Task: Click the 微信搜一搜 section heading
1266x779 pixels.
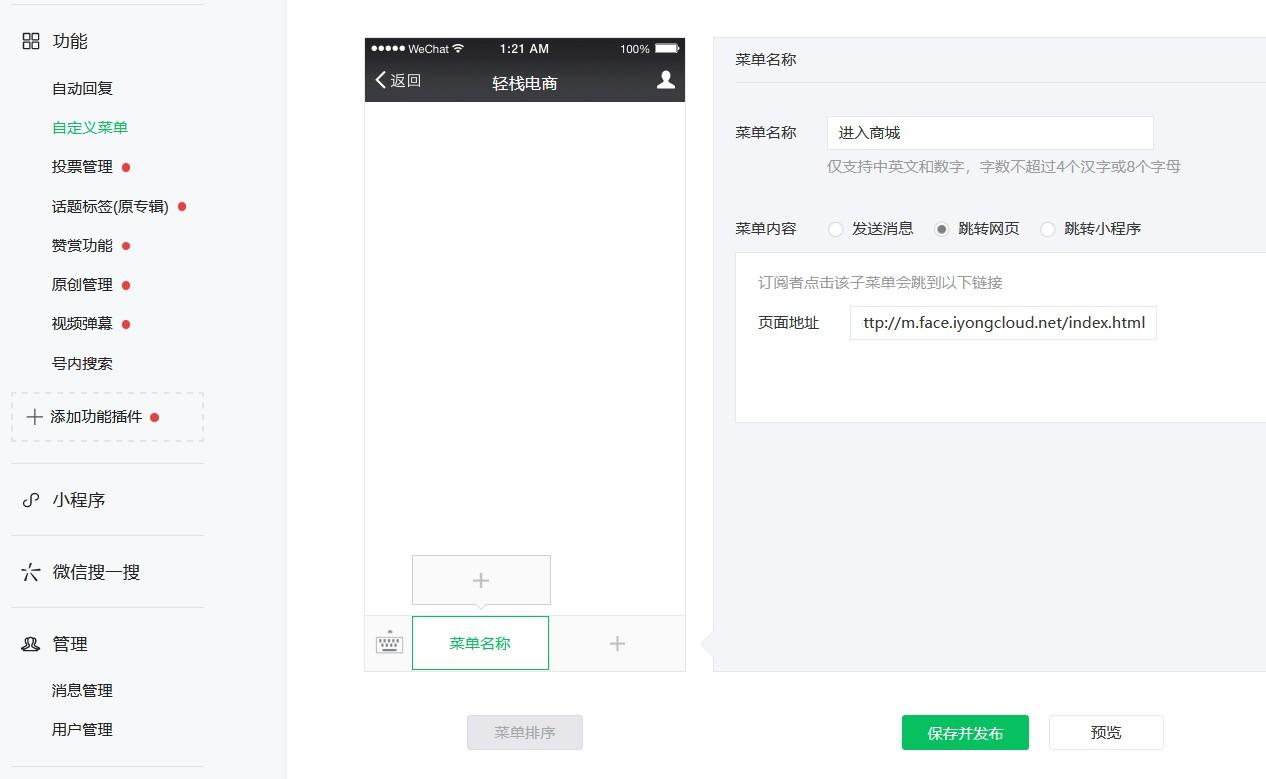Action: pyautogui.click(x=96, y=572)
